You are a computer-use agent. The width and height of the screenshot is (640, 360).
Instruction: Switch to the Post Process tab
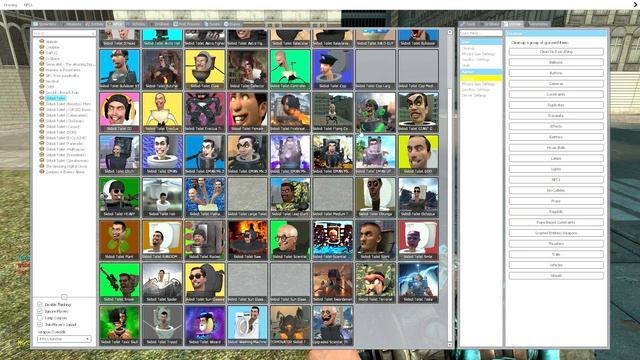186,24
